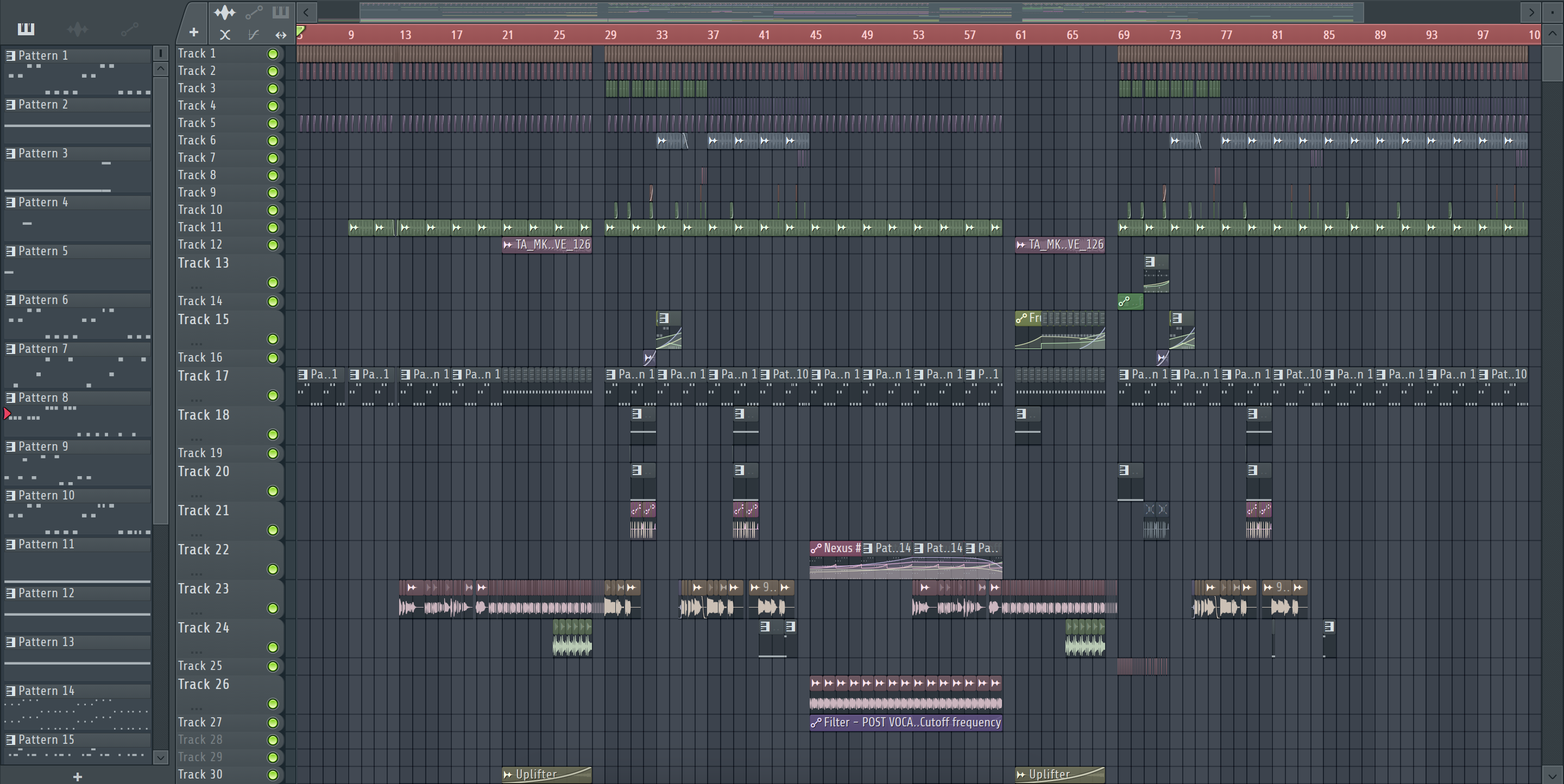The width and height of the screenshot is (1564, 784).
Task: Switch picker panel to audio clips tab
Action: pyautogui.click(x=78, y=29)
